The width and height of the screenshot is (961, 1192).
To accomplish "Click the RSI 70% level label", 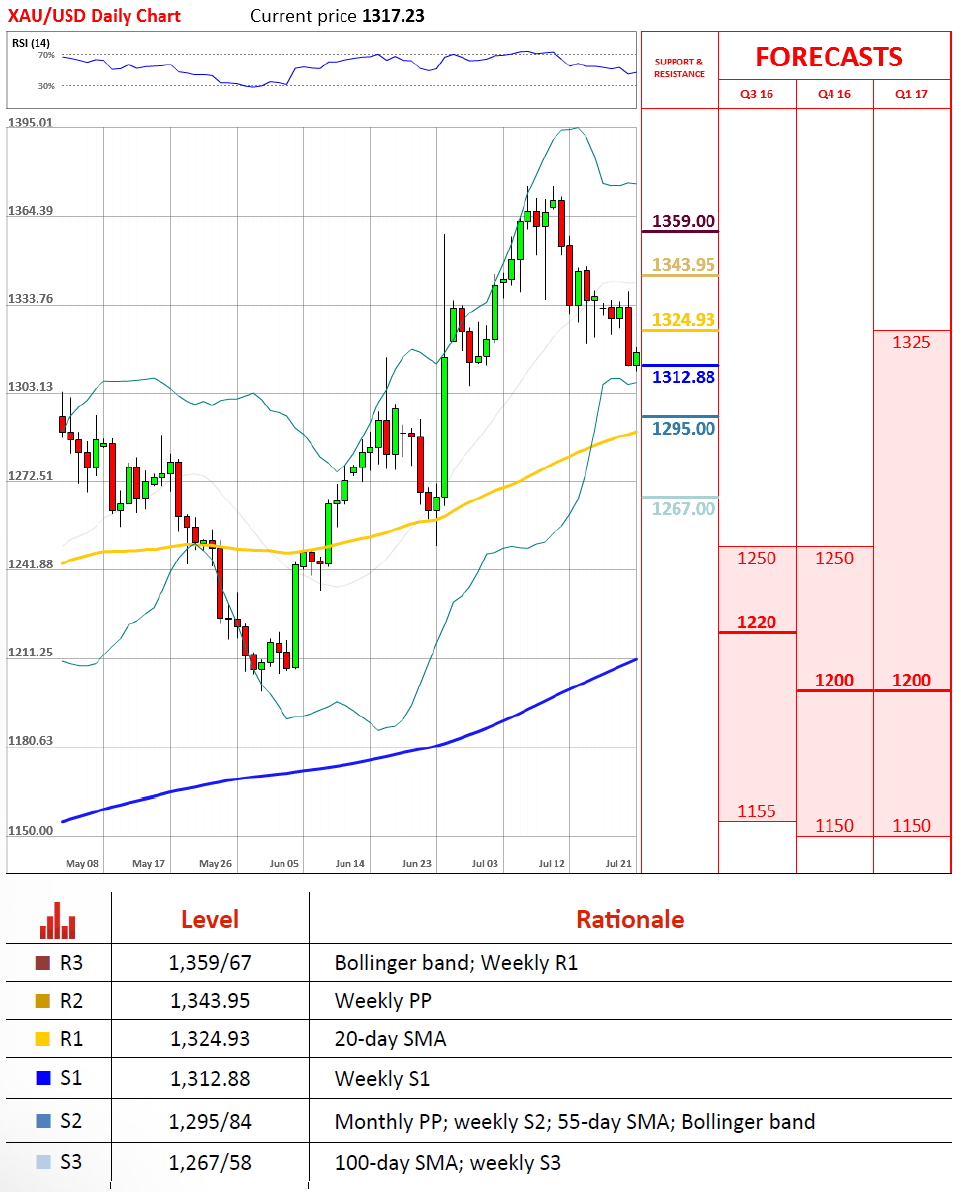I will (x=46, y=55).
